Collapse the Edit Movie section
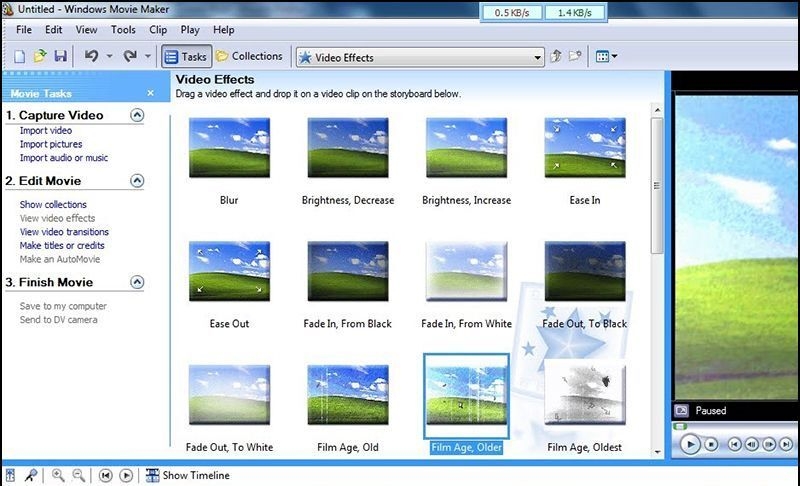The image size is (800, 486). tap(137, 181)
